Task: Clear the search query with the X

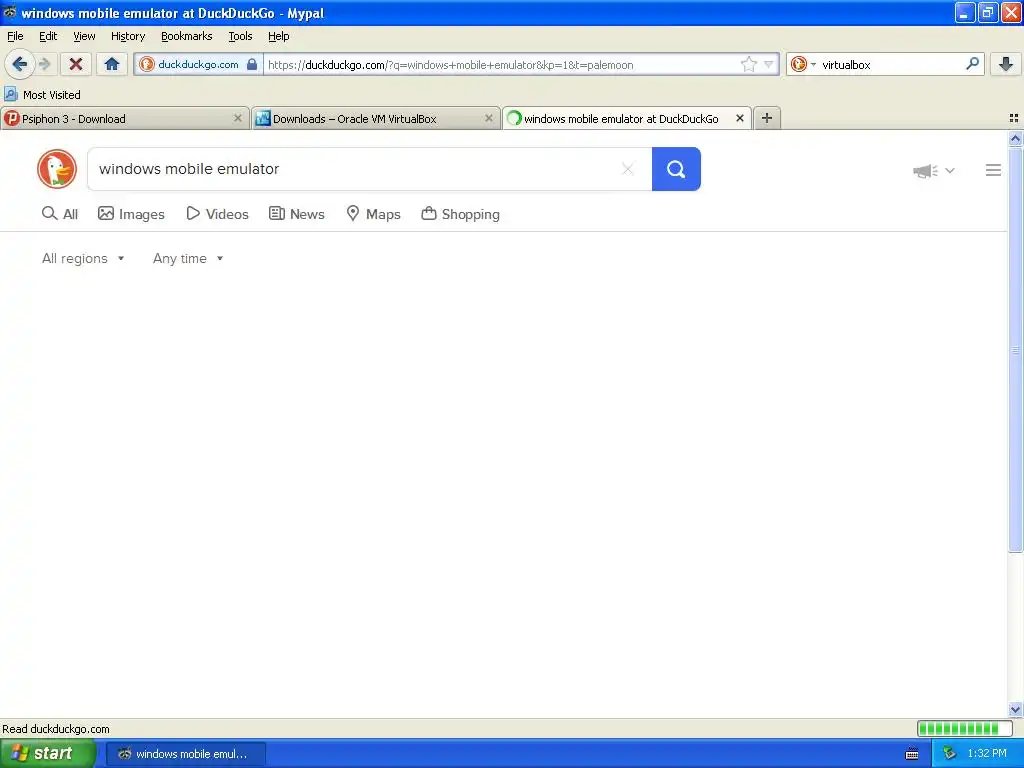Action: [628, 169]
